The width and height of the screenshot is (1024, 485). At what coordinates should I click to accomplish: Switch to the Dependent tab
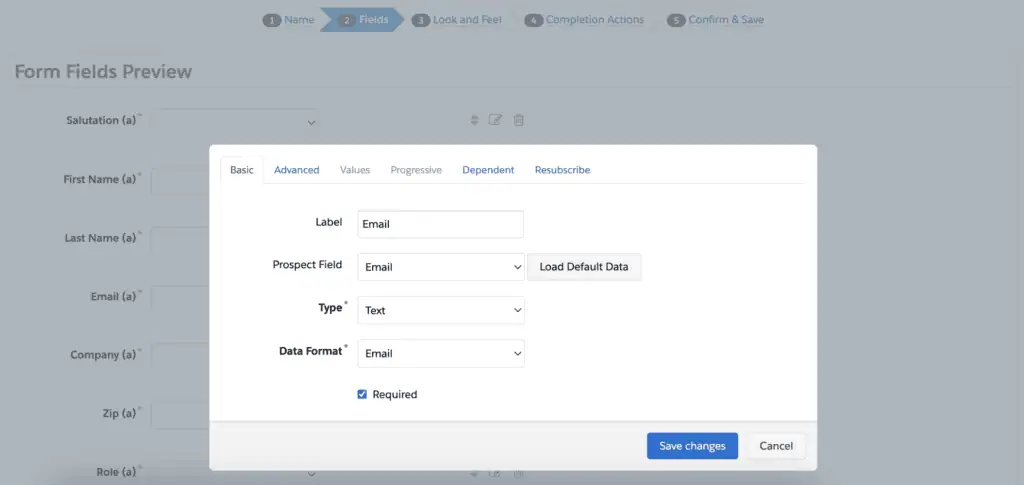pyautogui.click(x=488, y=170)
